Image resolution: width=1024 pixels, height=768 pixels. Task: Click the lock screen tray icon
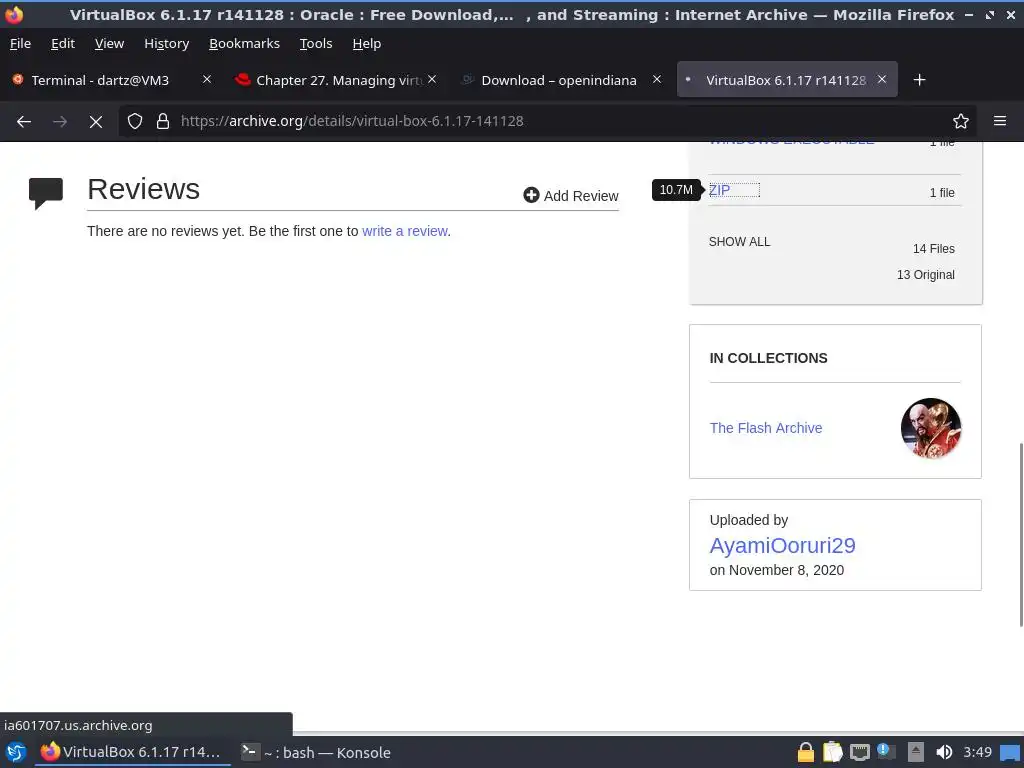pyautogui.click(x=806, y=752)
